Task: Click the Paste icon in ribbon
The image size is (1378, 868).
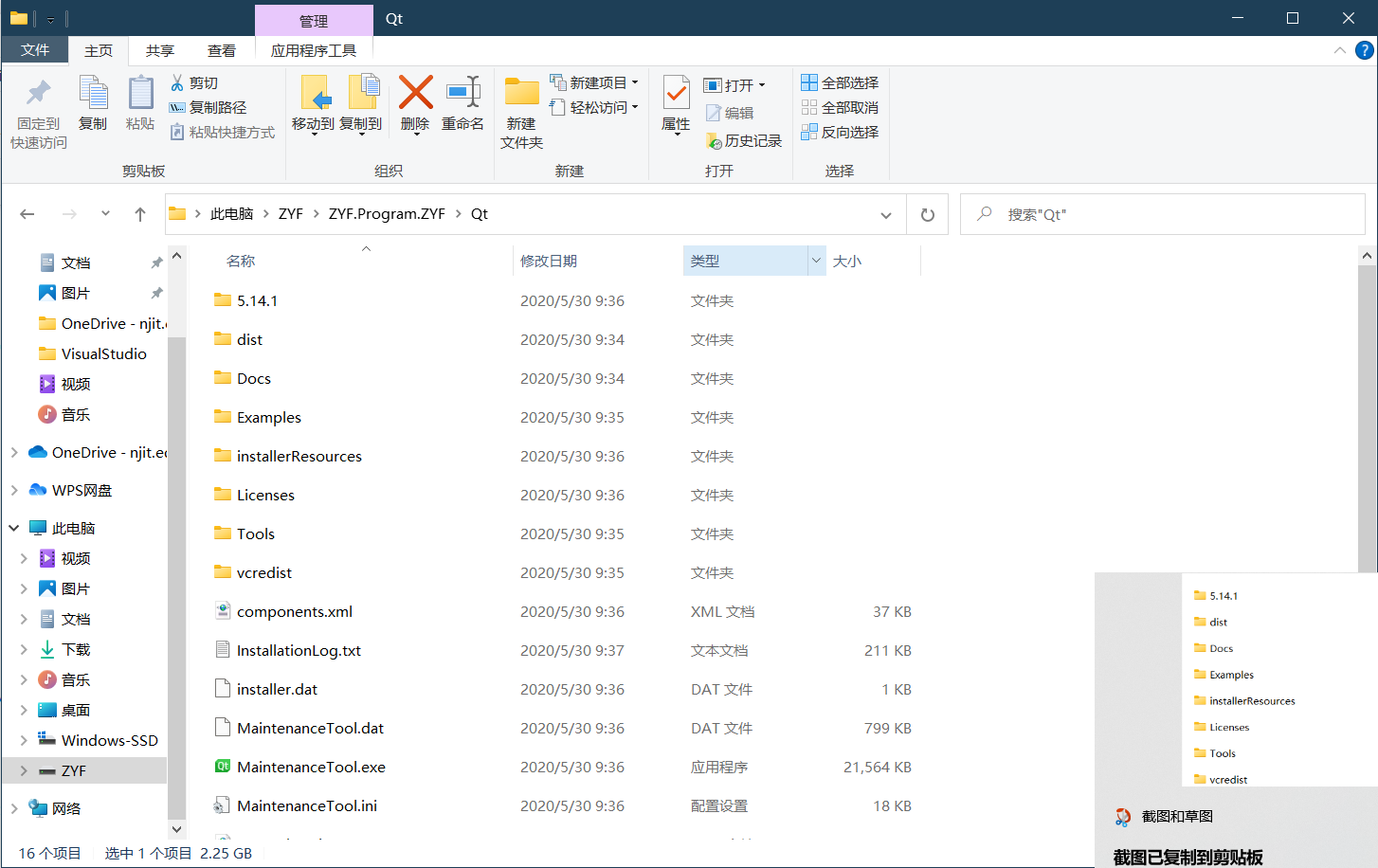Action: click(140, 93)
